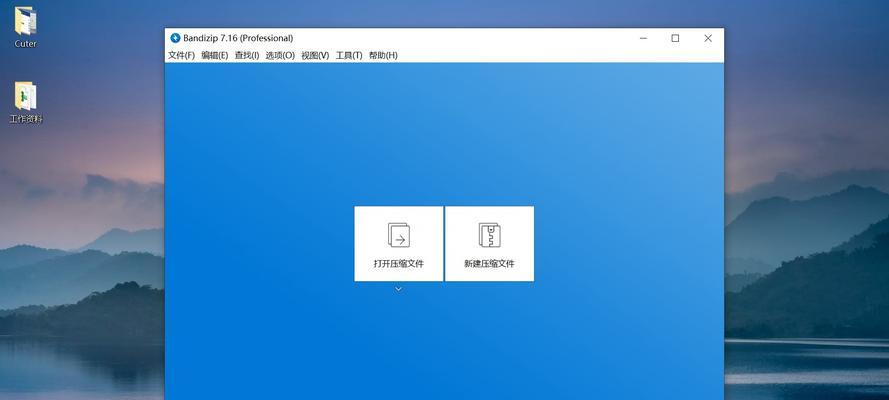Screen dimensions: 889x400
Task: Open the 视图(V) menu
Action: click(x=315, y=56)
